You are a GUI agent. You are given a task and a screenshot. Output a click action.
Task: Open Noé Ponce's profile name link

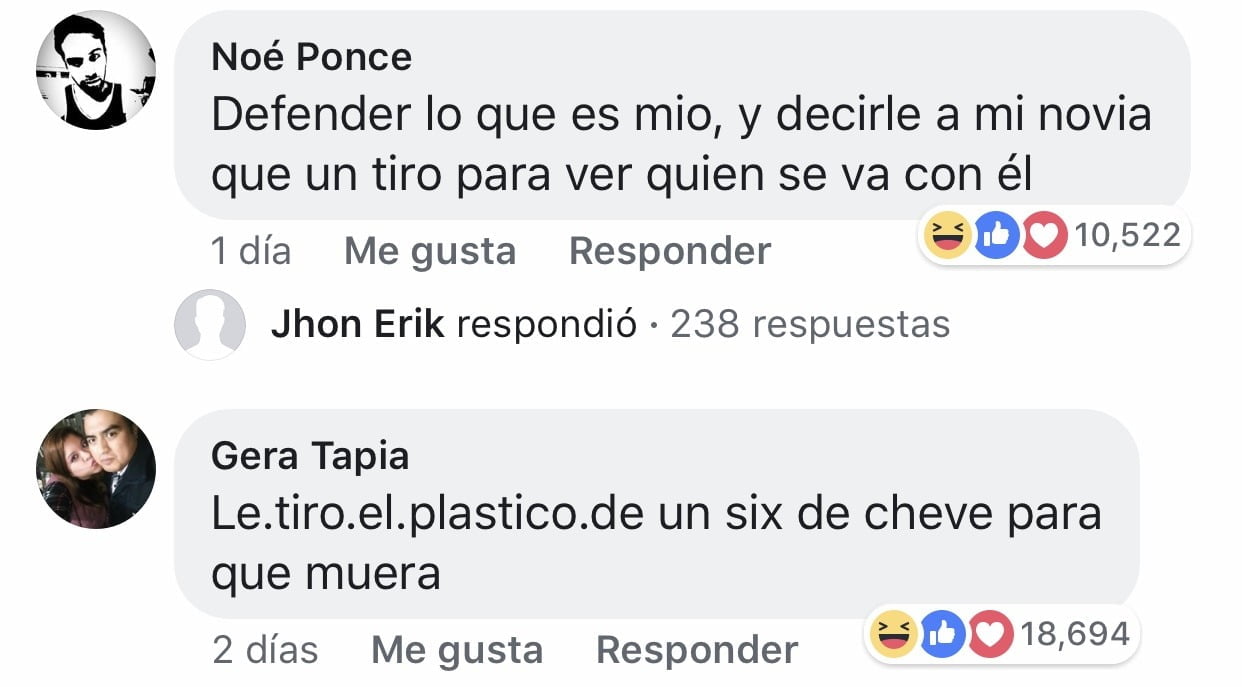(311, 57)
